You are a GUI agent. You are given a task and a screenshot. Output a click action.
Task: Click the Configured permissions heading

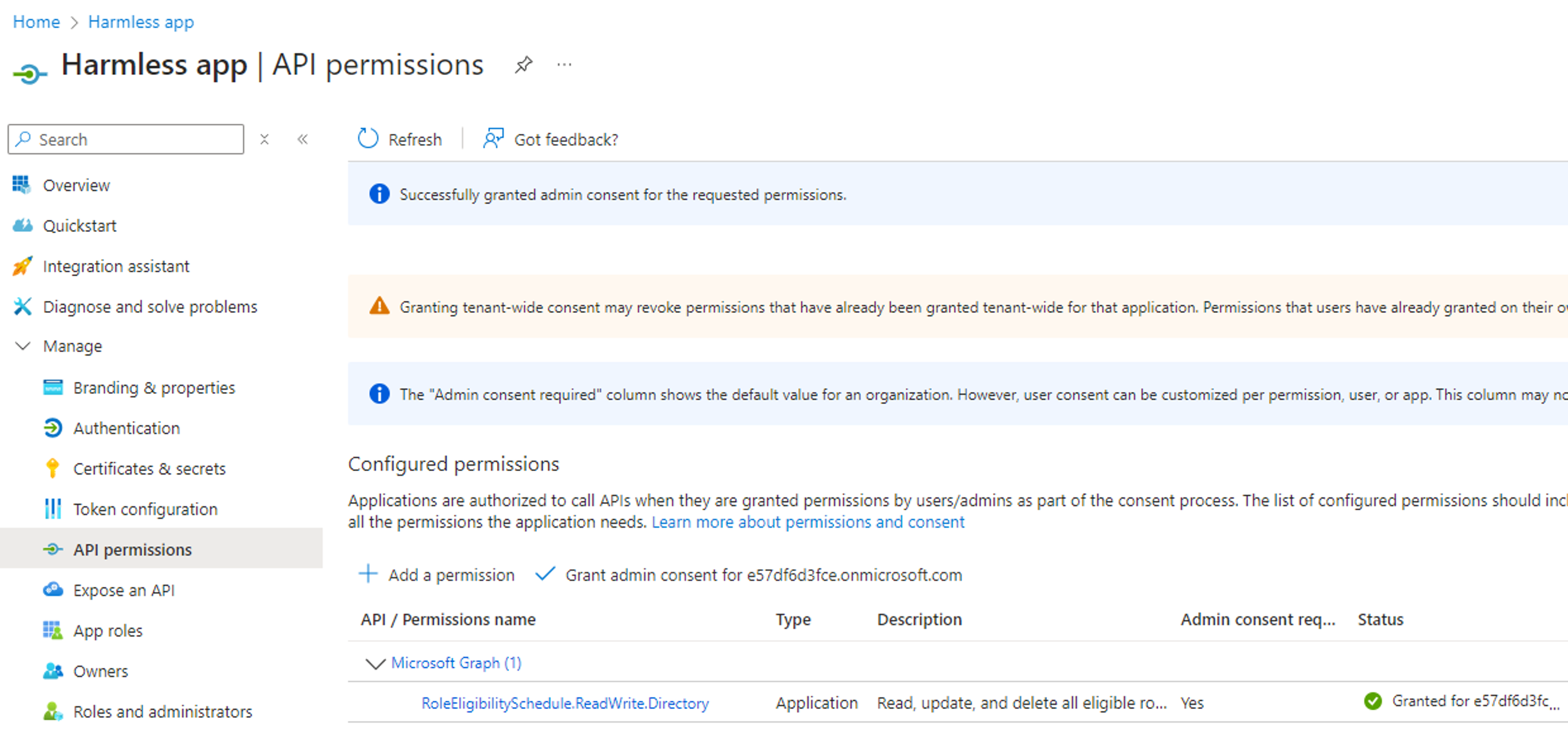coord(454,464)
